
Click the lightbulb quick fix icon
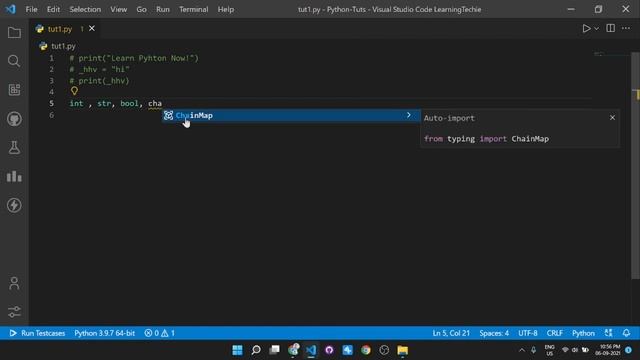pyautogui.click(x=74, y=91)
